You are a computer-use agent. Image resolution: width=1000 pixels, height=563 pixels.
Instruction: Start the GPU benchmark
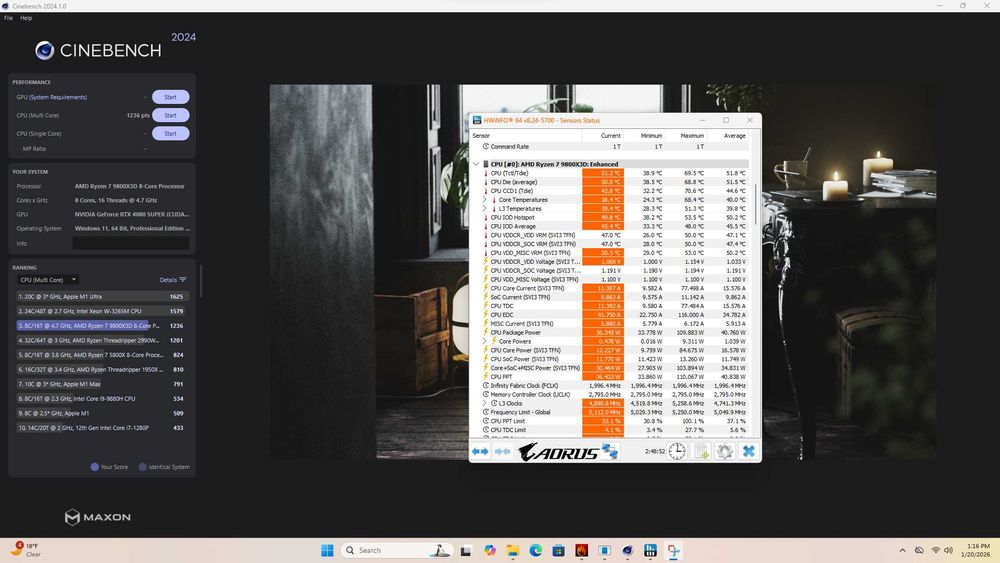tap(170, 97)
